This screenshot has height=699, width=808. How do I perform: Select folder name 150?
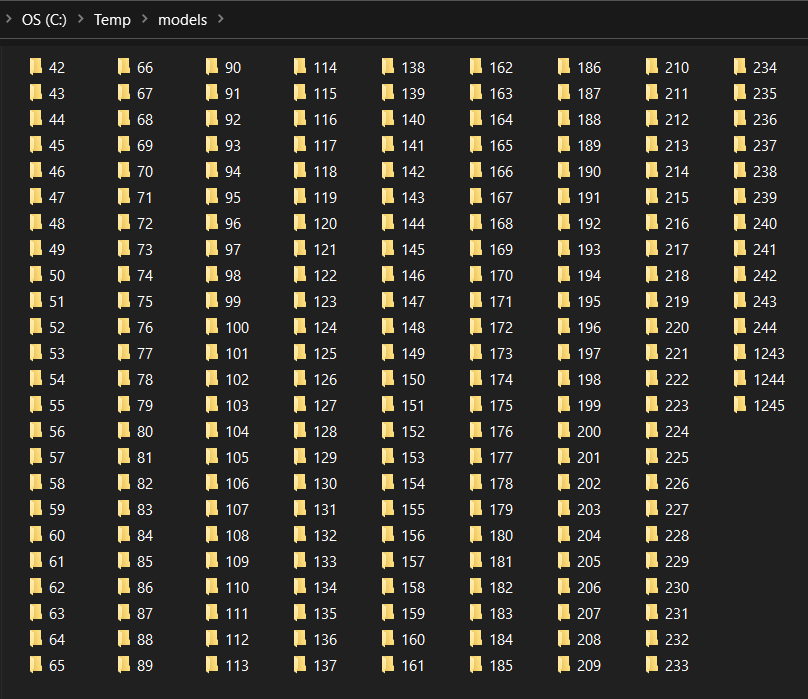[x=413, y=379]
